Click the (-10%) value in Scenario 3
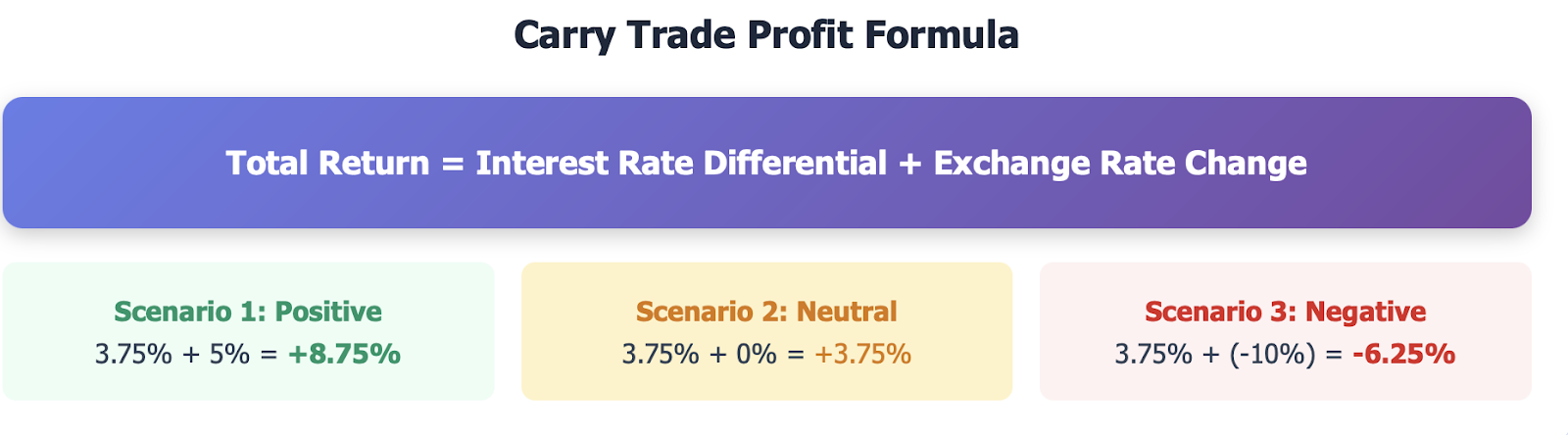Screen dimensions: 1568x435 pos(1272,354)
